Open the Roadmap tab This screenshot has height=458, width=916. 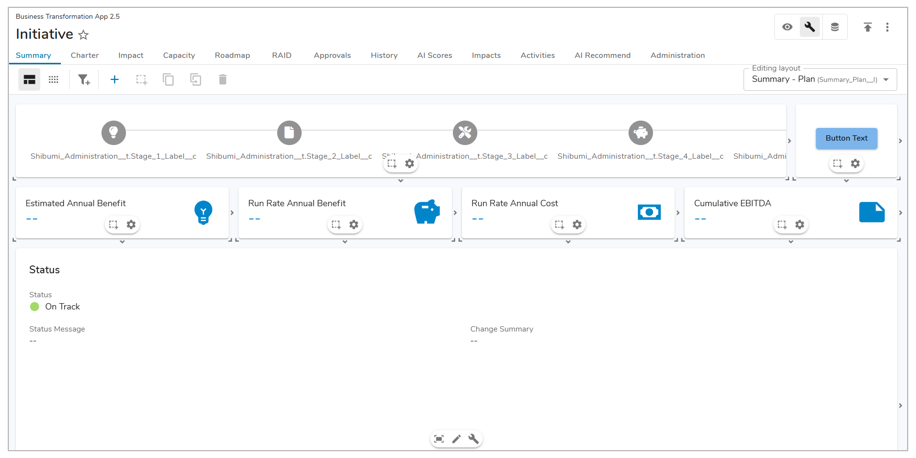click(232, 56)
